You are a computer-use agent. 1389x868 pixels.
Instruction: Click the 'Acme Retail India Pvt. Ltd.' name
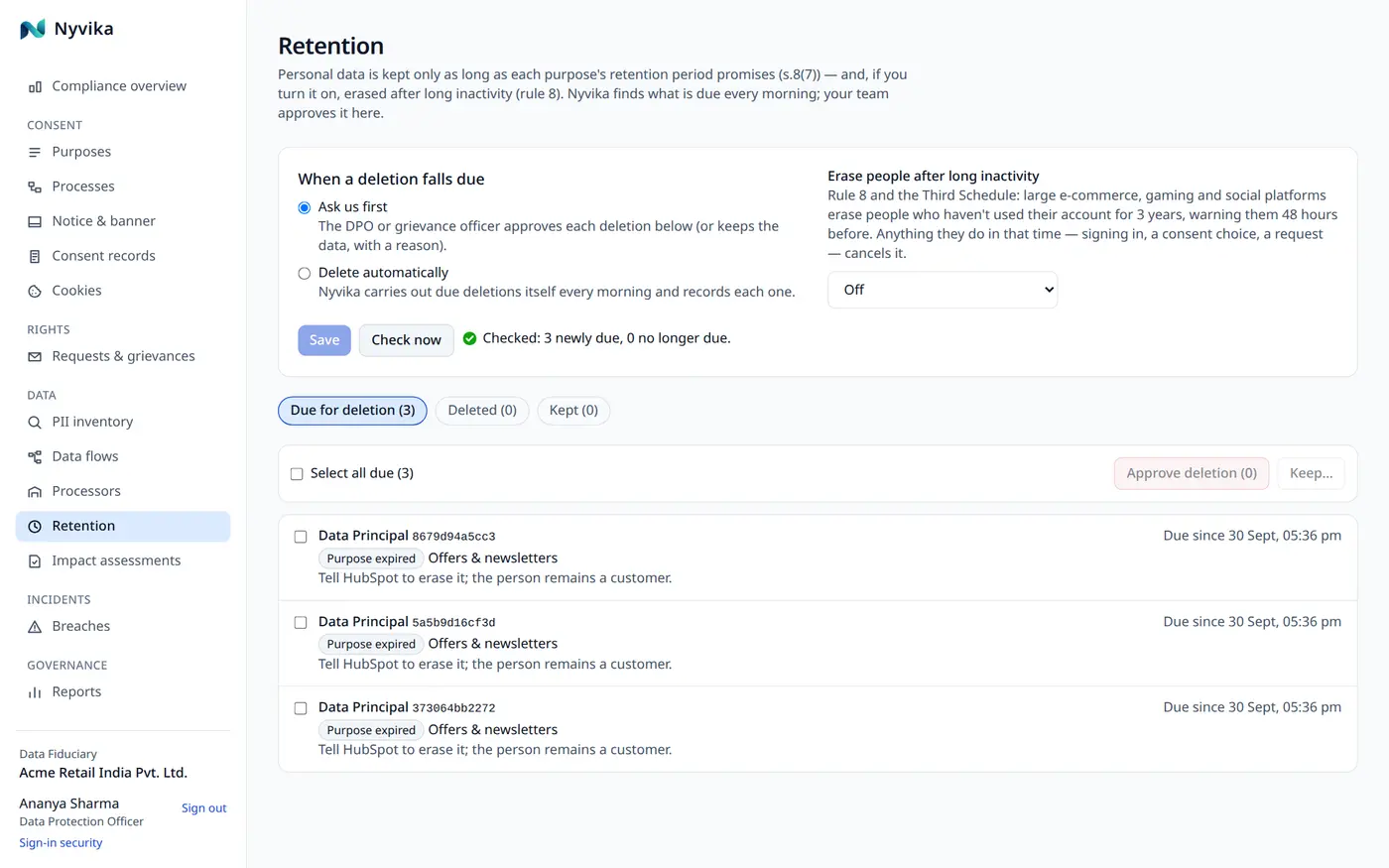tap(103, 773)
